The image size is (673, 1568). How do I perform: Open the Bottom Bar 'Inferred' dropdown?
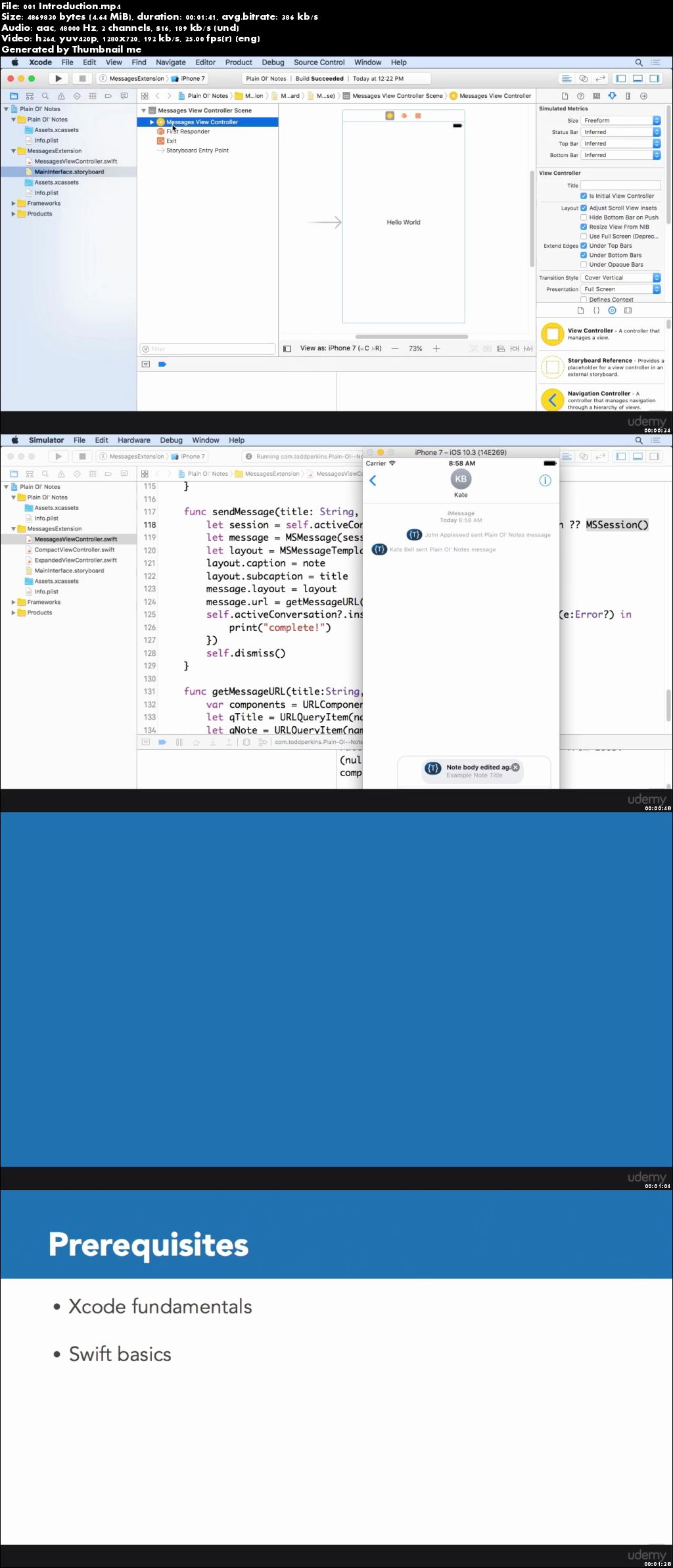click(x=621, y=155)
